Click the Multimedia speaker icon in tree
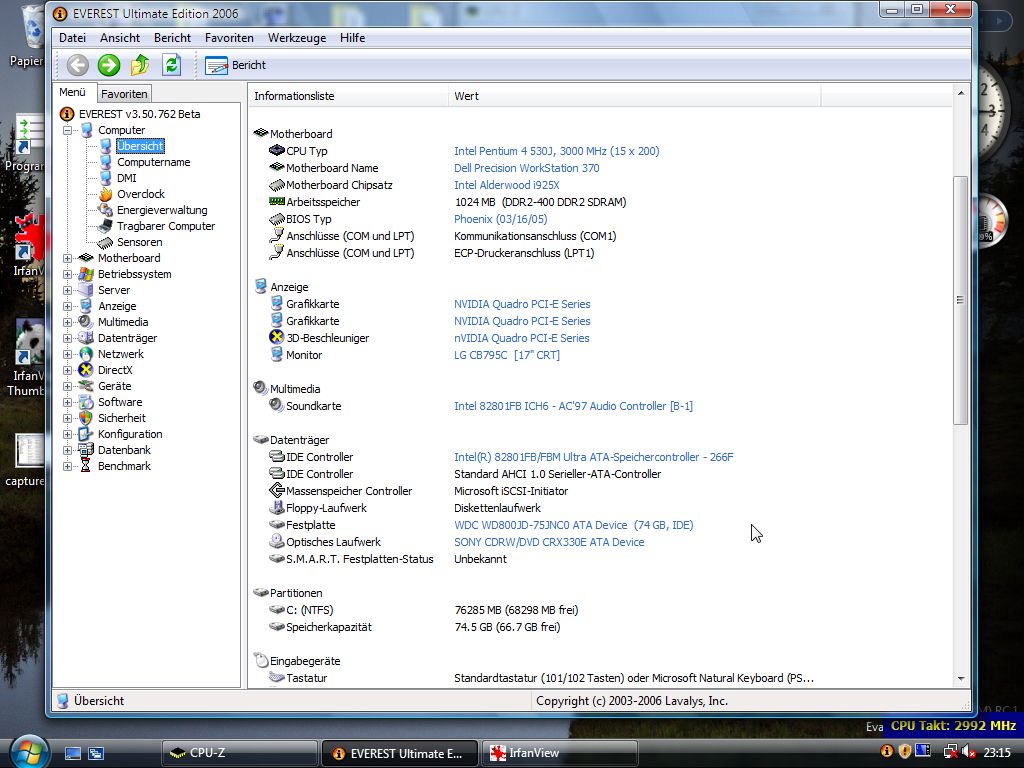The height and width of the screenshot is (768, 1024). 86,322
